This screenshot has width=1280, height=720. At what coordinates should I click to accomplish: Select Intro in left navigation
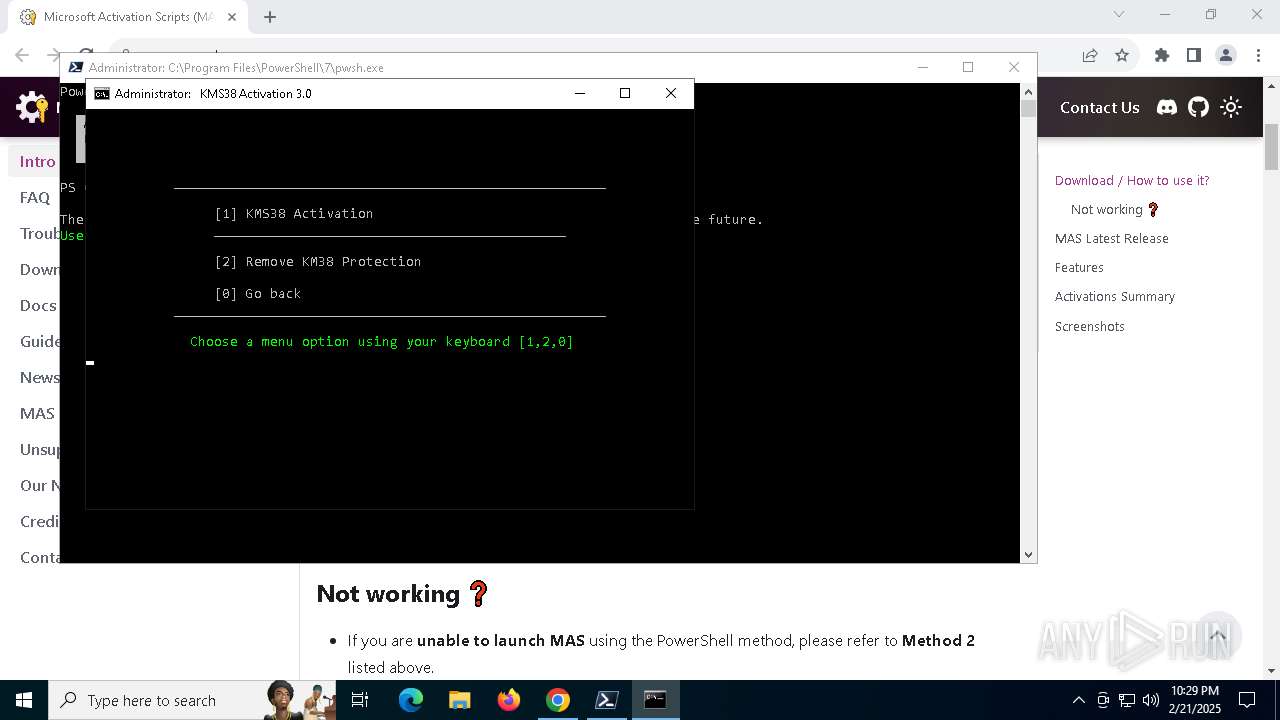click(37, 161)
